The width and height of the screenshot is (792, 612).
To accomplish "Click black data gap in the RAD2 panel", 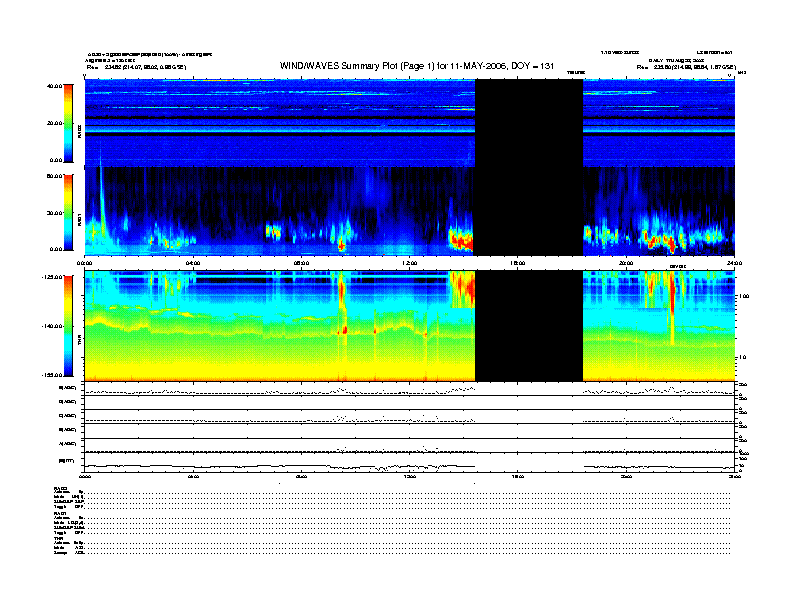I will [x=529, y=123].
